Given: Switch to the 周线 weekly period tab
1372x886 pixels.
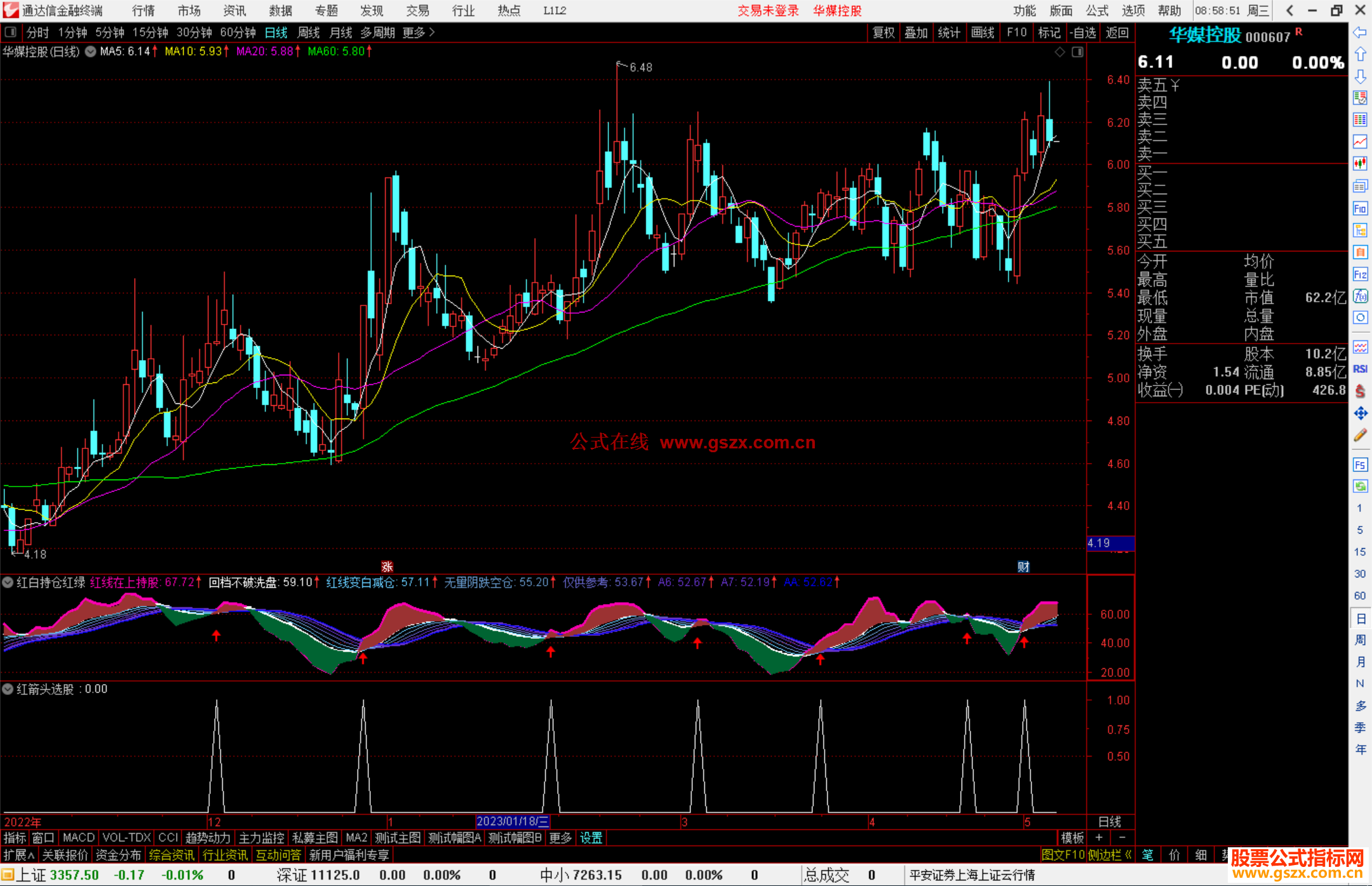Looking at the screenshot, I should click(309, 32).
